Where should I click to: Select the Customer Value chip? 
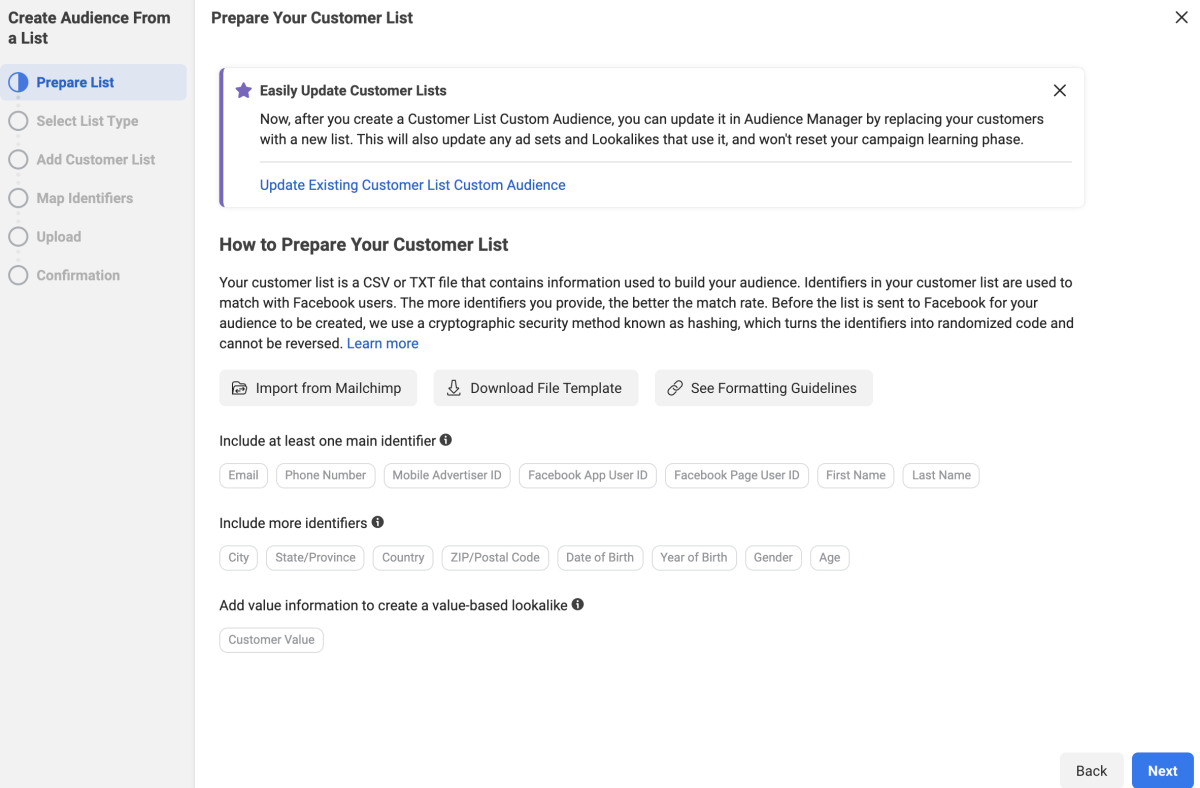271,639
